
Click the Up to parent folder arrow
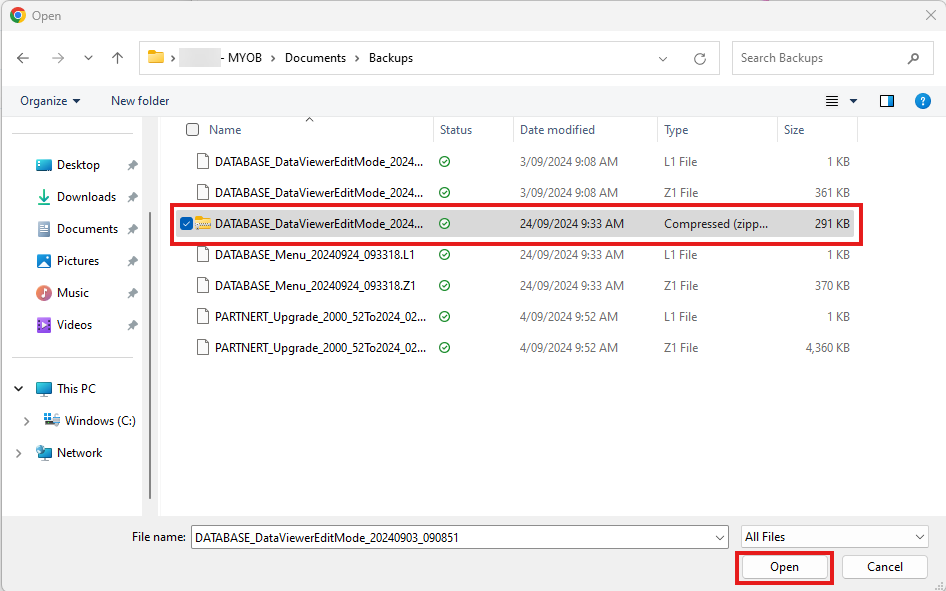pos(117,58)
